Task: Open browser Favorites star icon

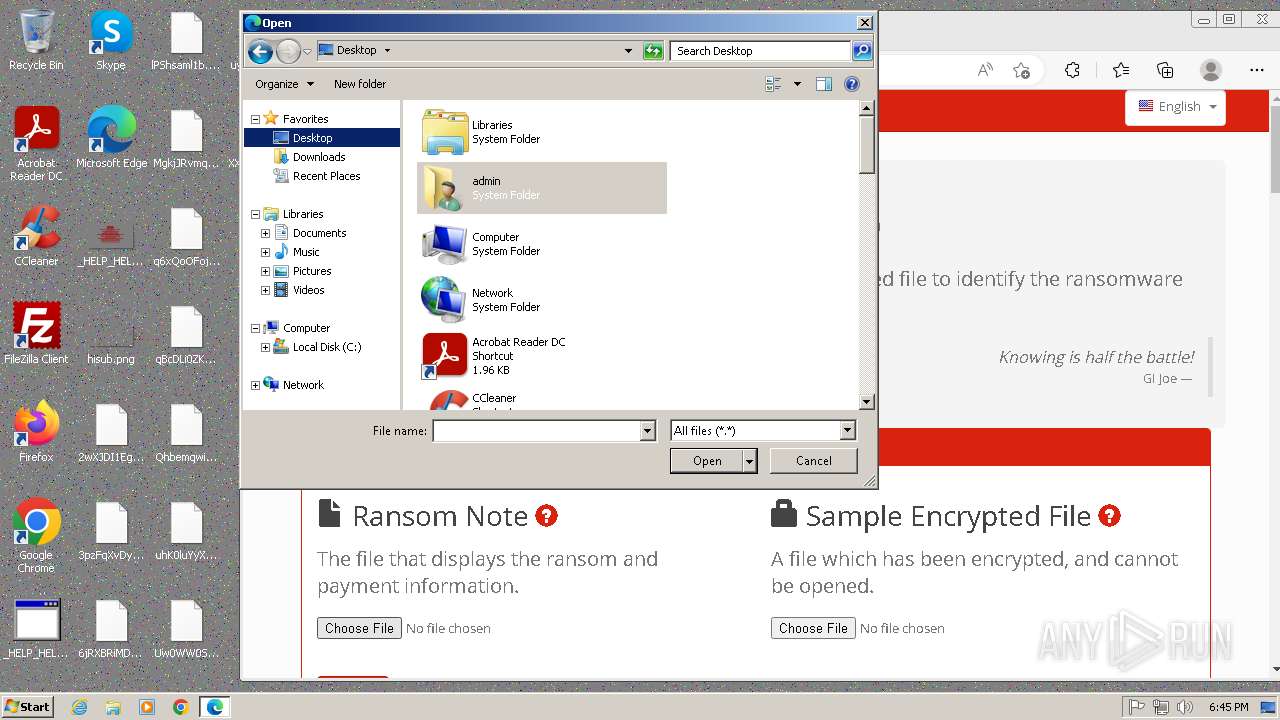Action: click(x=1121, y=70)
